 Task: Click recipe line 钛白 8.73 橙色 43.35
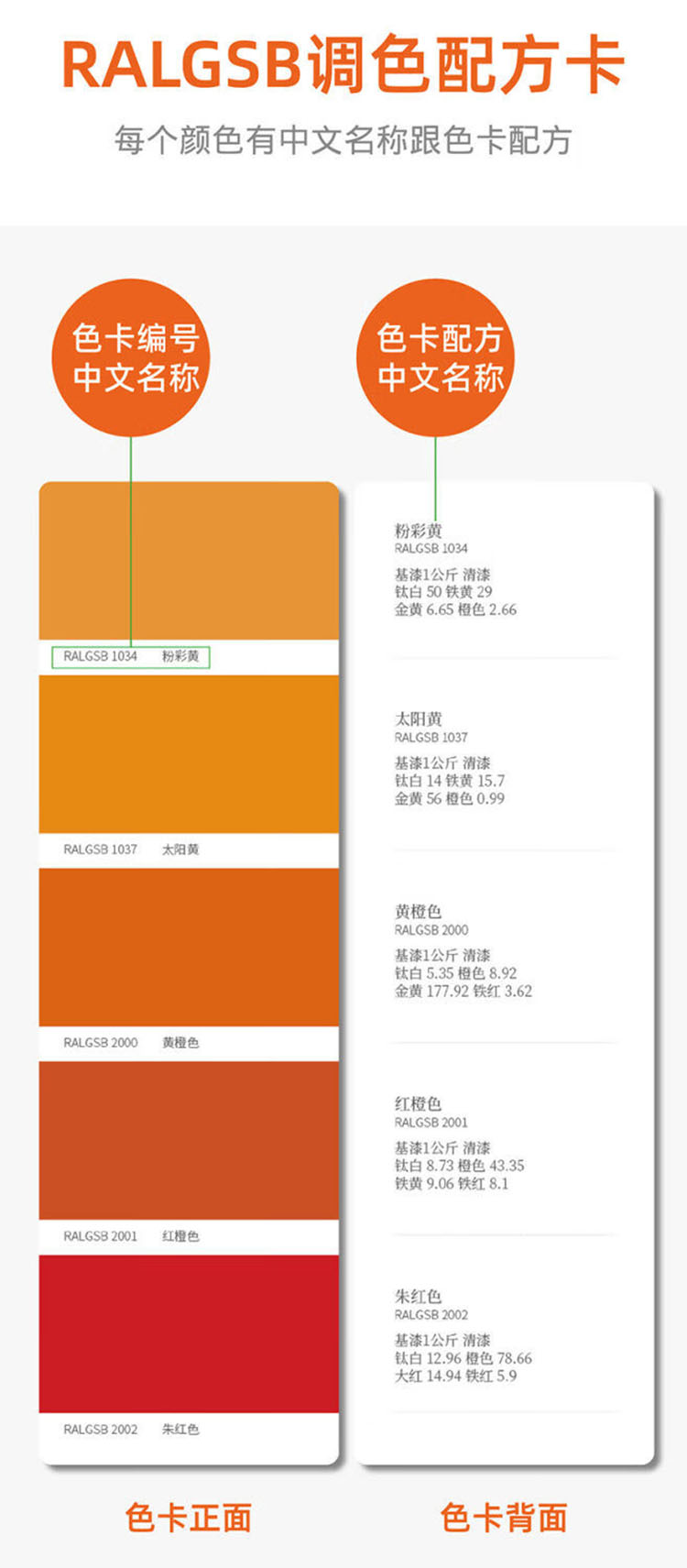click(460, 1166)
